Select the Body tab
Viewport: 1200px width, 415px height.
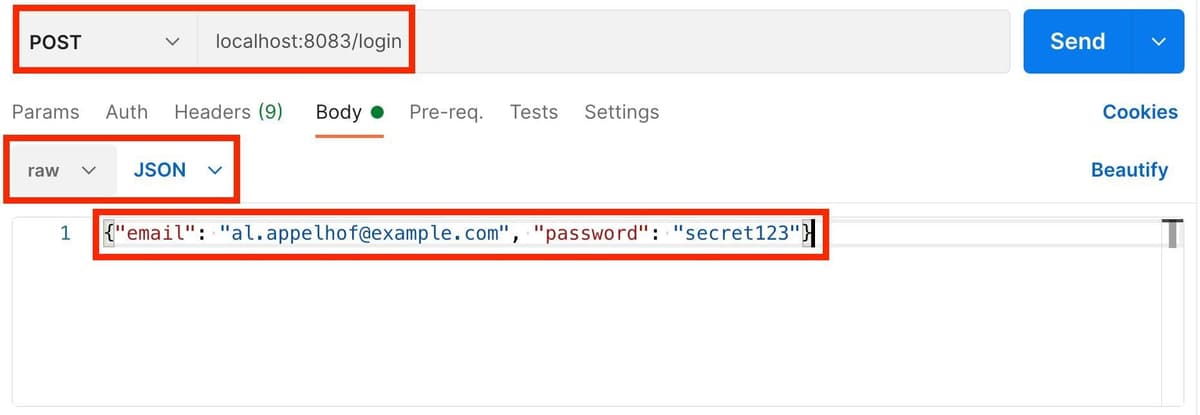pos(338,112)
